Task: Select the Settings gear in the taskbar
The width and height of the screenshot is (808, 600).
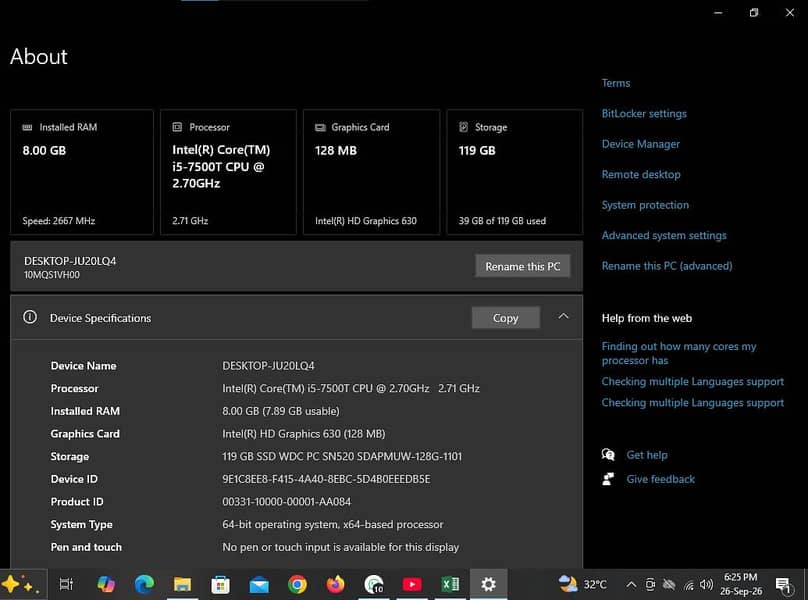Action: 488,584
